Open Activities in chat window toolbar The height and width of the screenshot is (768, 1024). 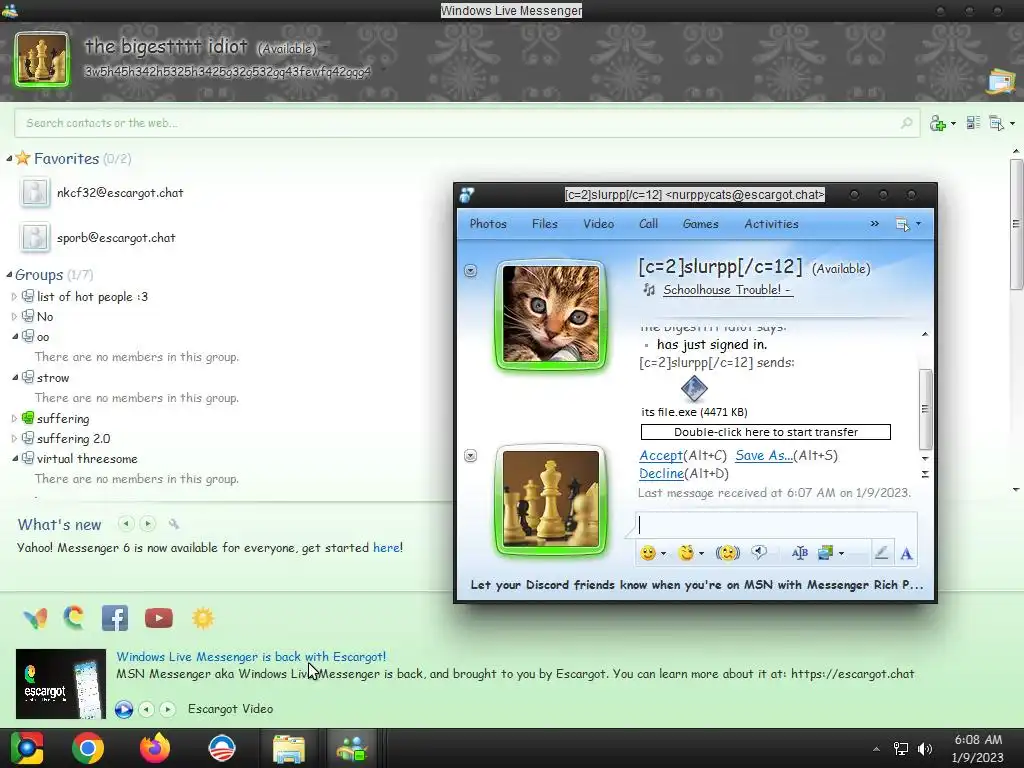[x=771, y=224]
